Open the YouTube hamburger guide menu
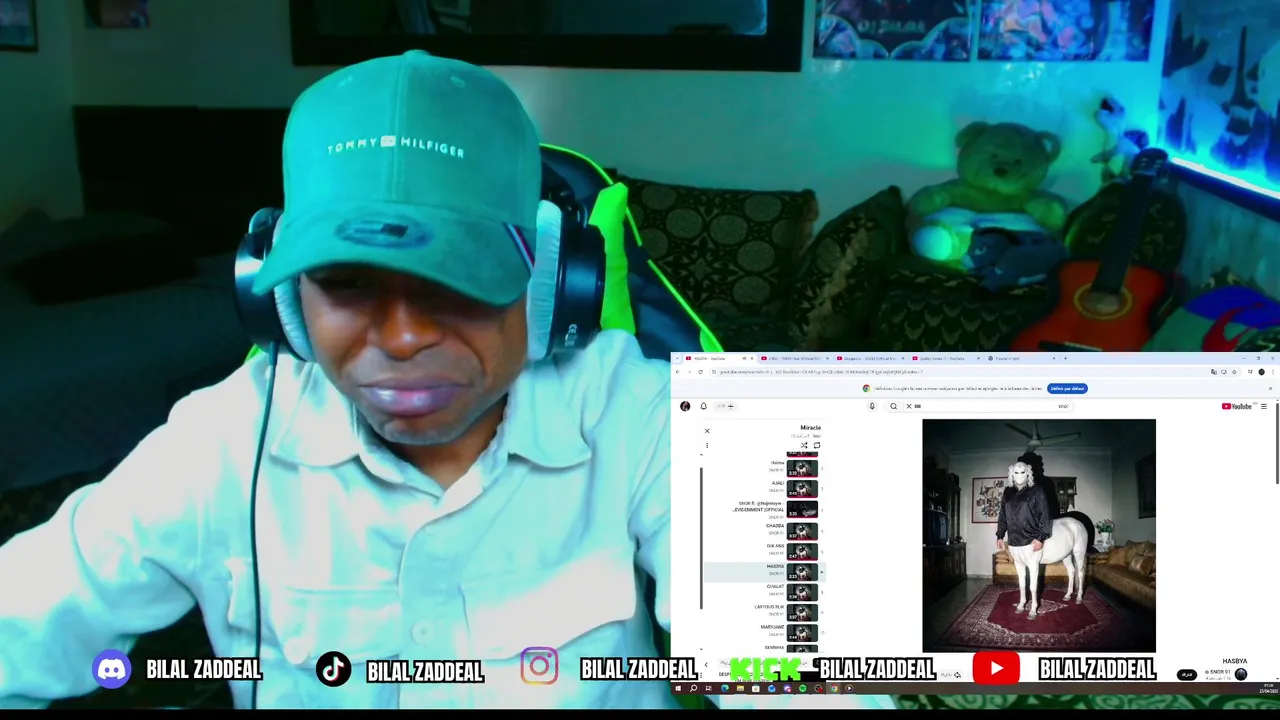 pos(1264,406)
